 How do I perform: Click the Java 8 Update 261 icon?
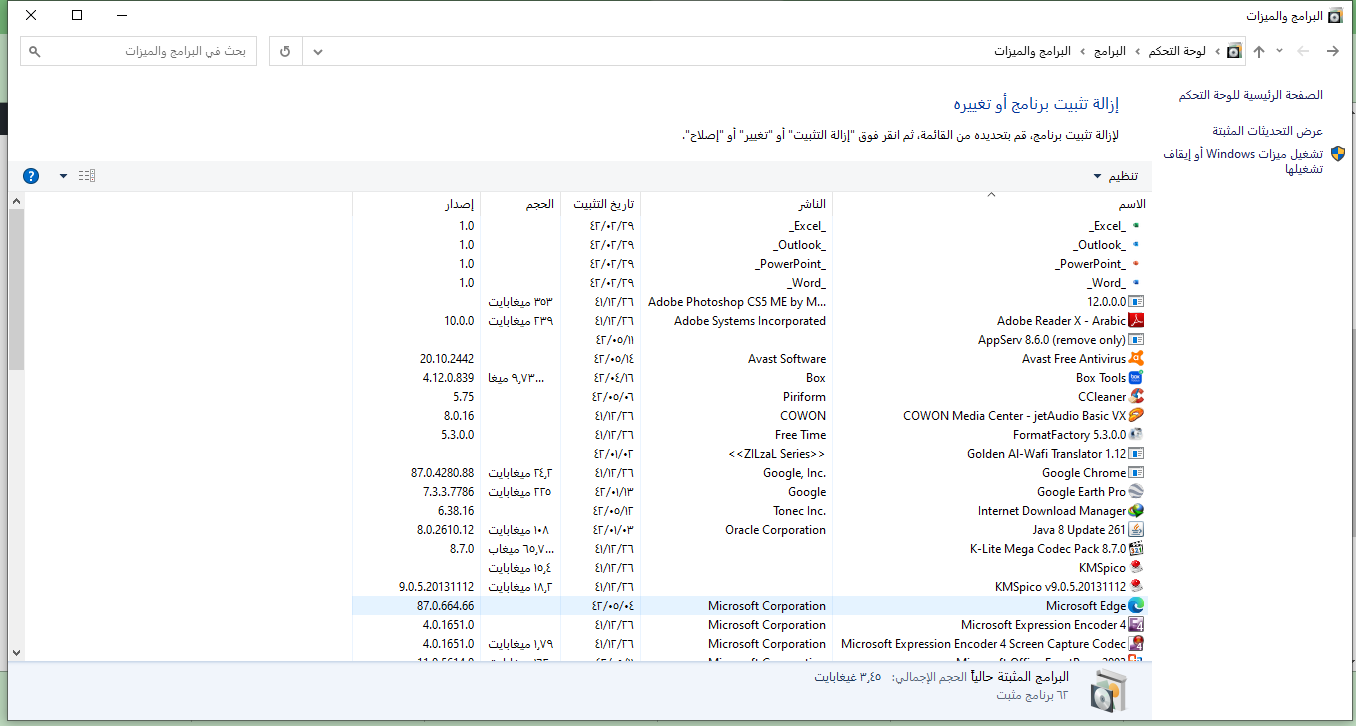tap(1136, 530)
